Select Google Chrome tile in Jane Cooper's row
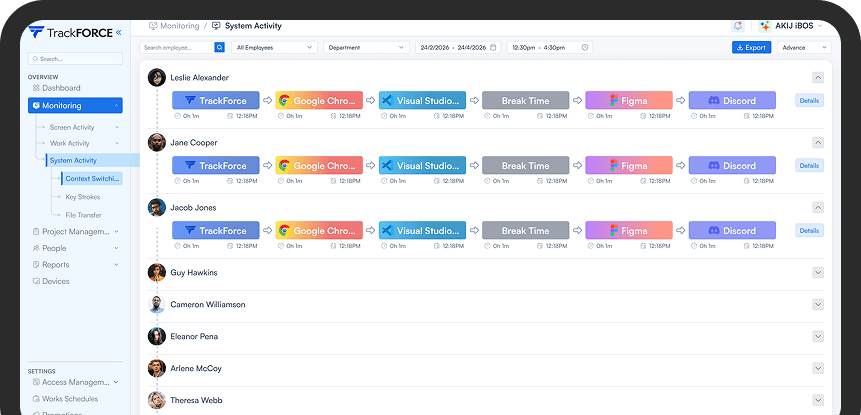Viewport: 861px width, 415px height. [319, 165]
